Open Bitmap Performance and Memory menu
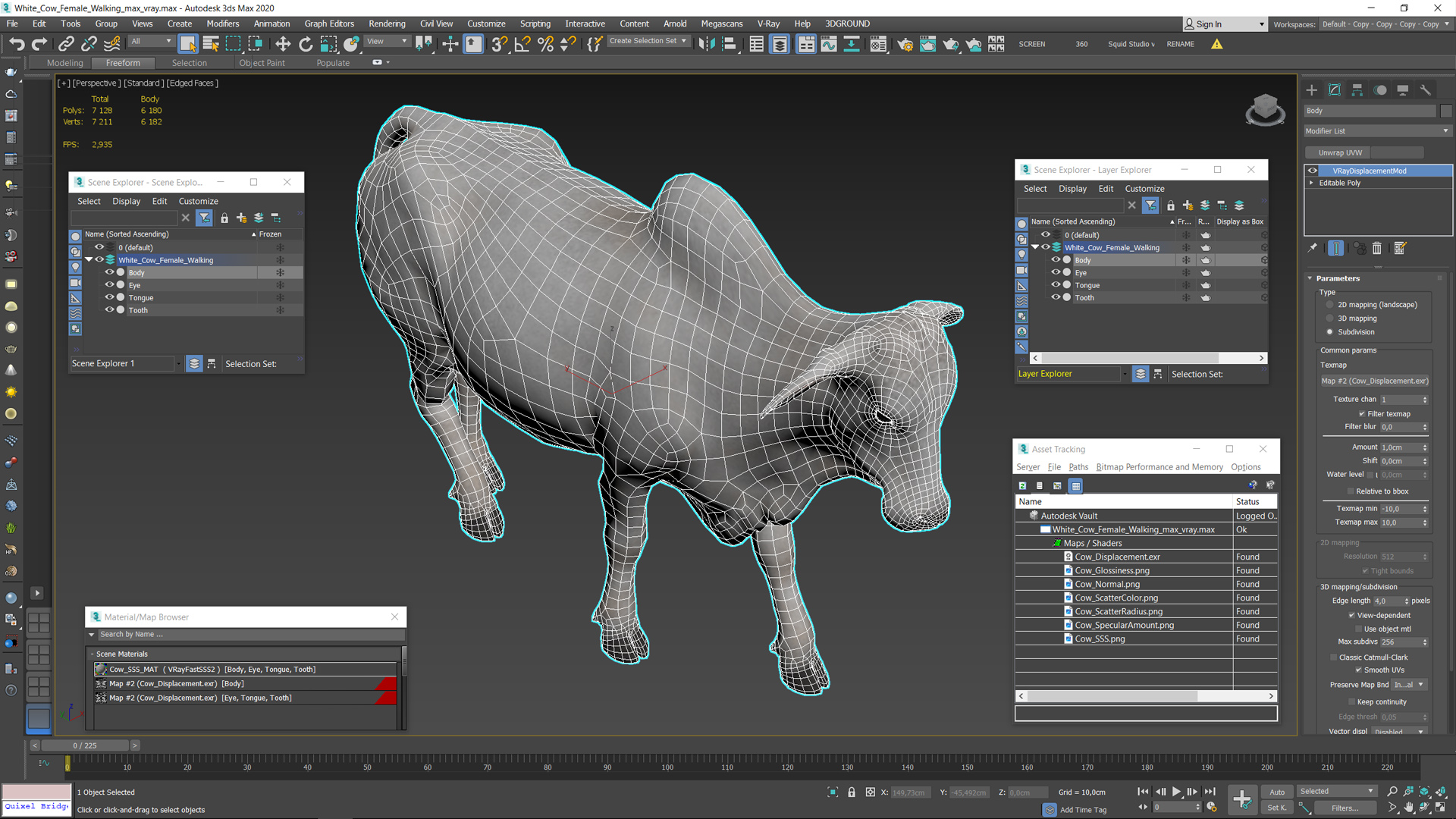The height and width of the screenshot is (819, 1456). [x=1159, y=467]
